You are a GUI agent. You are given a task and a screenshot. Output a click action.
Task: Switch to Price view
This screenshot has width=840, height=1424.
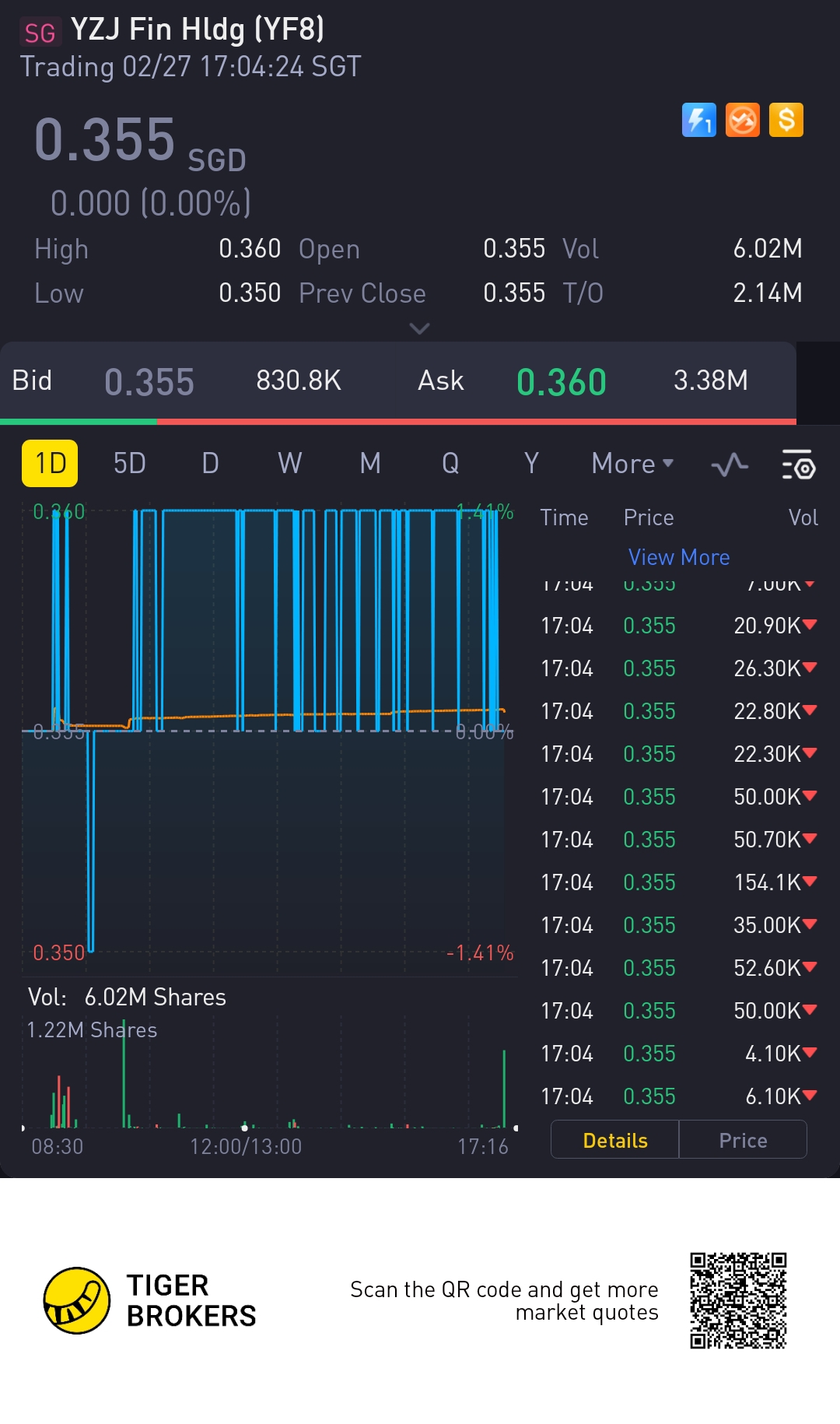tap(743, 1140)
